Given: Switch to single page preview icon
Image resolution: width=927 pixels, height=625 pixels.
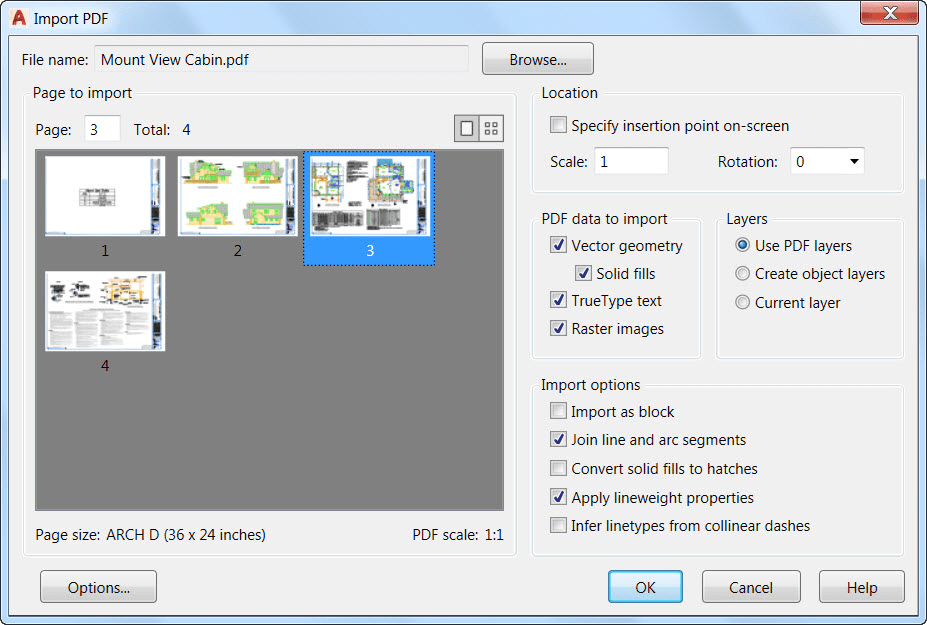Looking at the screenshot, I should [x=466, y=128].
